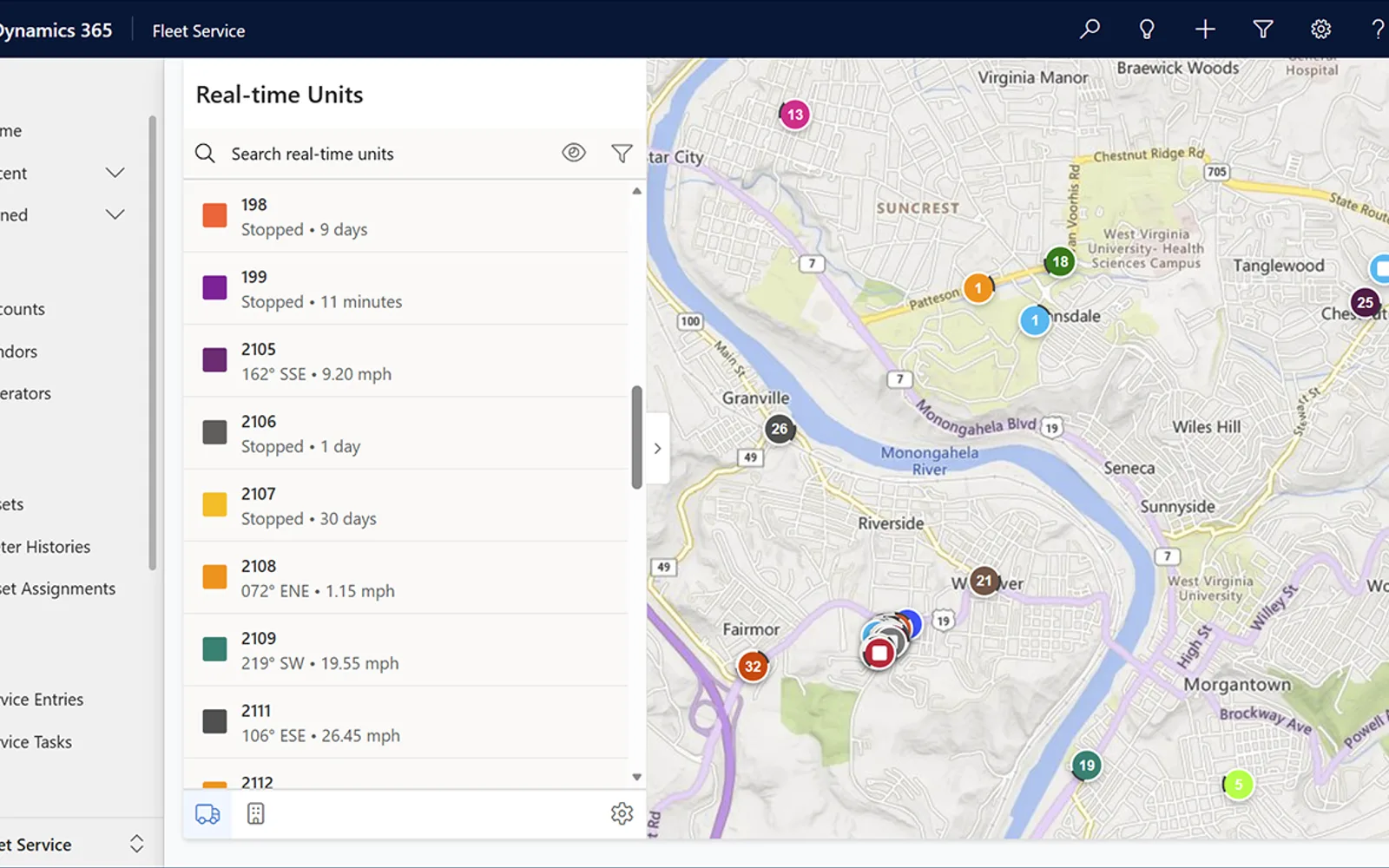Select unit 2107 stopped 30 days
Screen dimensions: 1389x868
point(406,505)
